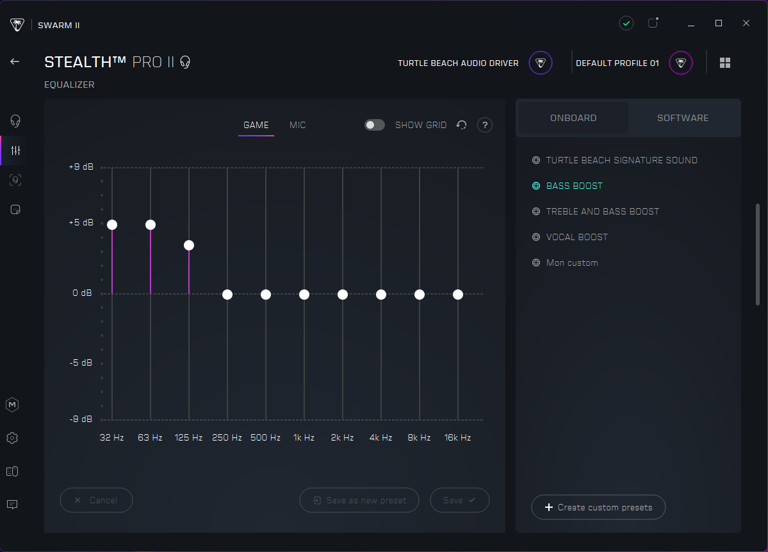Image resolution: width=768 pixels, height=552 pixels.
Task: Open the macro M hexagon icon
Action: point(12,405)
